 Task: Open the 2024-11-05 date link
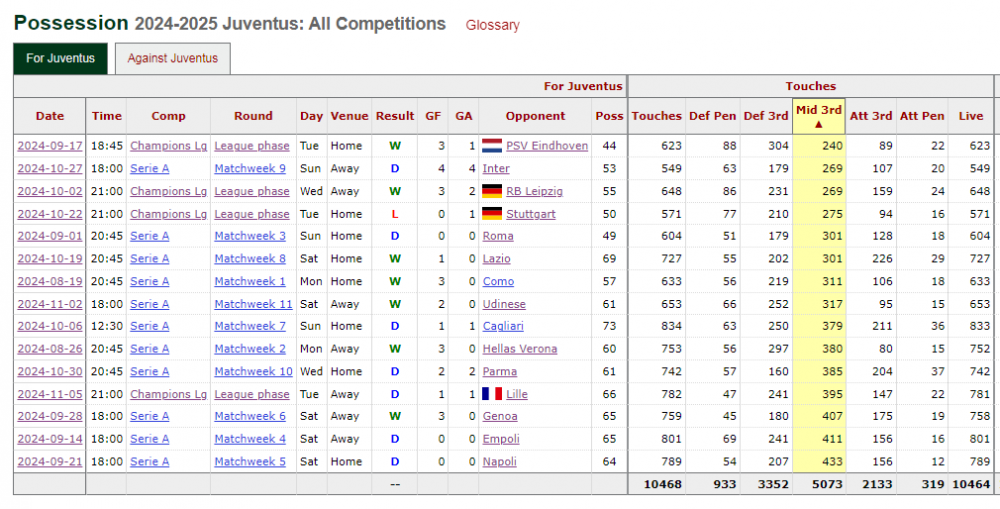click(50, 394)
